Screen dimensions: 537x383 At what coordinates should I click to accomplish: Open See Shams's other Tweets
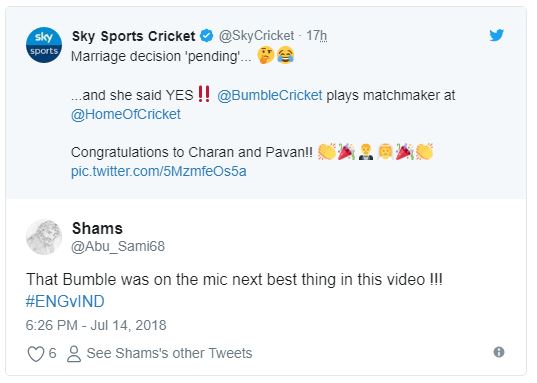(169, 353)
